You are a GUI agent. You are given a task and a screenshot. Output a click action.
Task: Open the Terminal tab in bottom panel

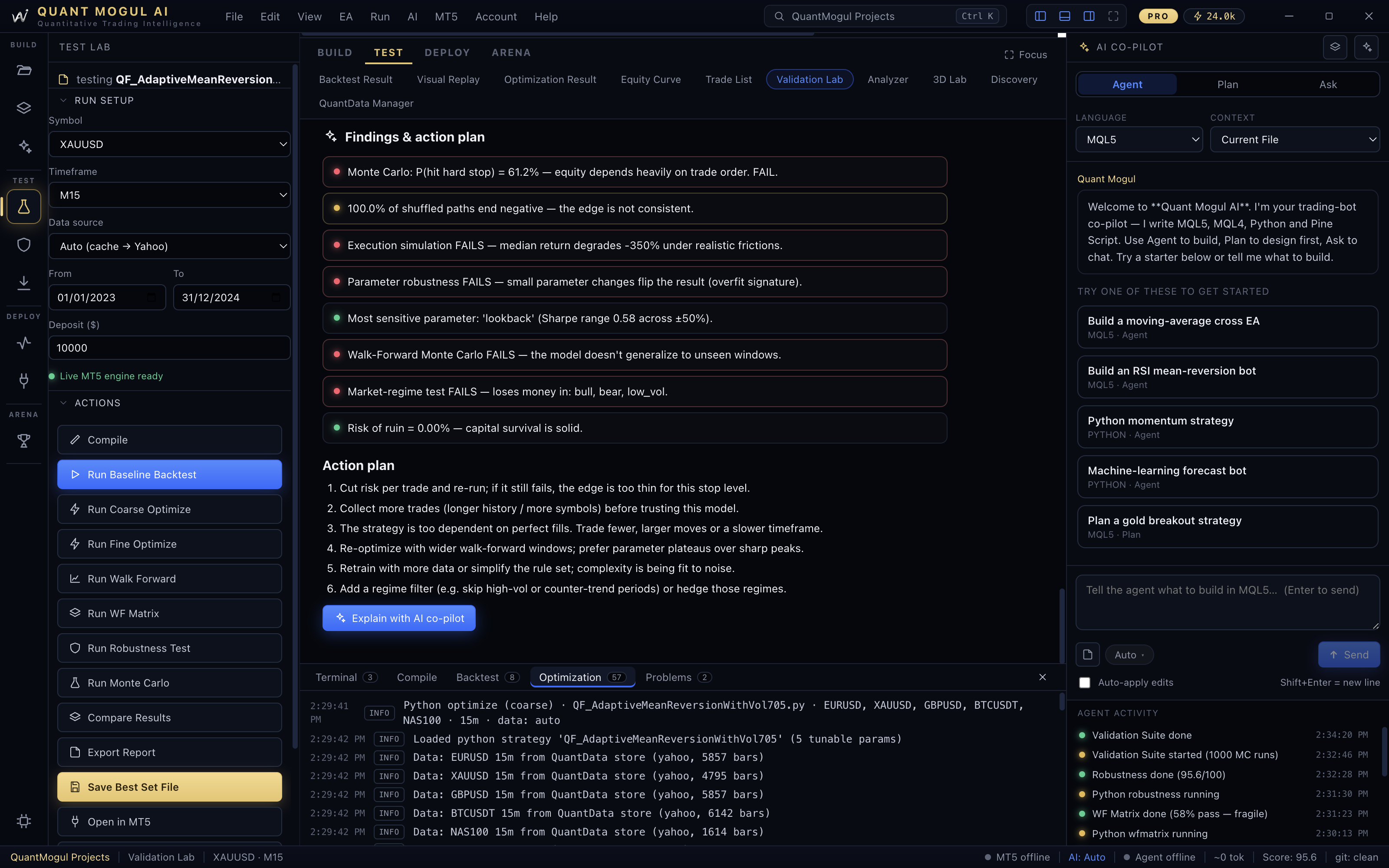346,677
